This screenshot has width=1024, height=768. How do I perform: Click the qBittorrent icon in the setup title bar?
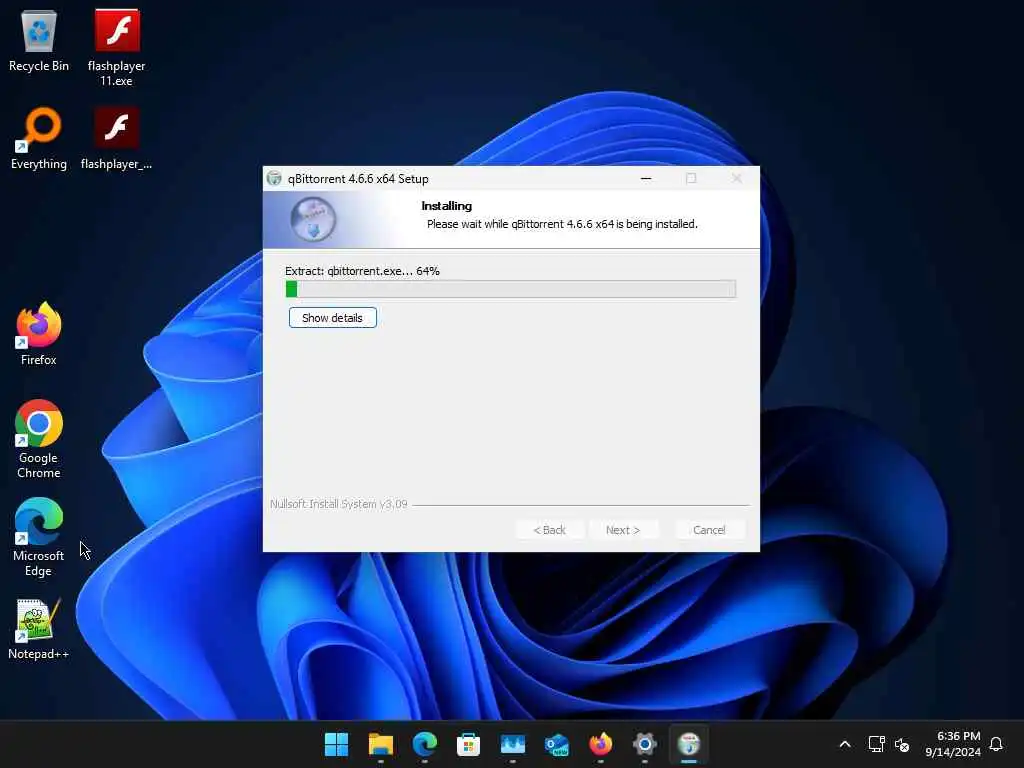tap(274, 178)
